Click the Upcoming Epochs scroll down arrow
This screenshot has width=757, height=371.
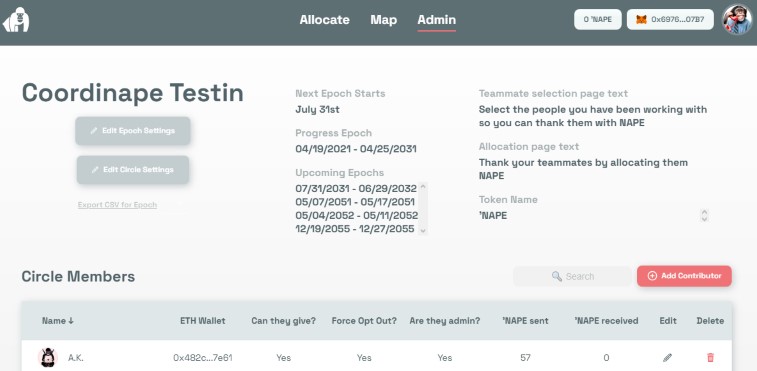tap(423, 230)
